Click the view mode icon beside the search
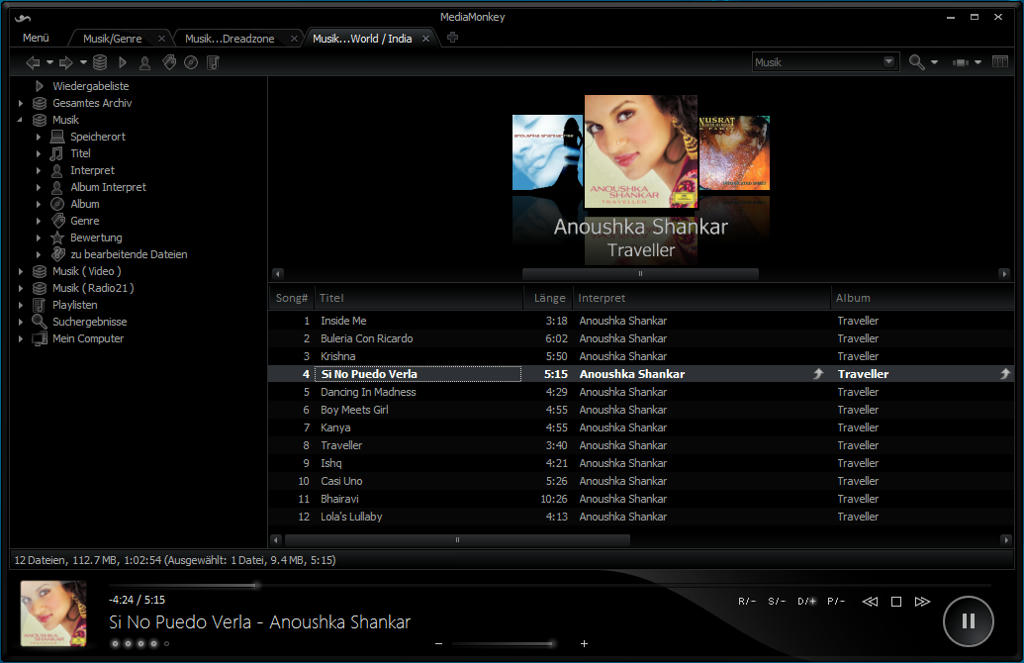The height and width of the screenshot is (663, 1024). point(960,63)
